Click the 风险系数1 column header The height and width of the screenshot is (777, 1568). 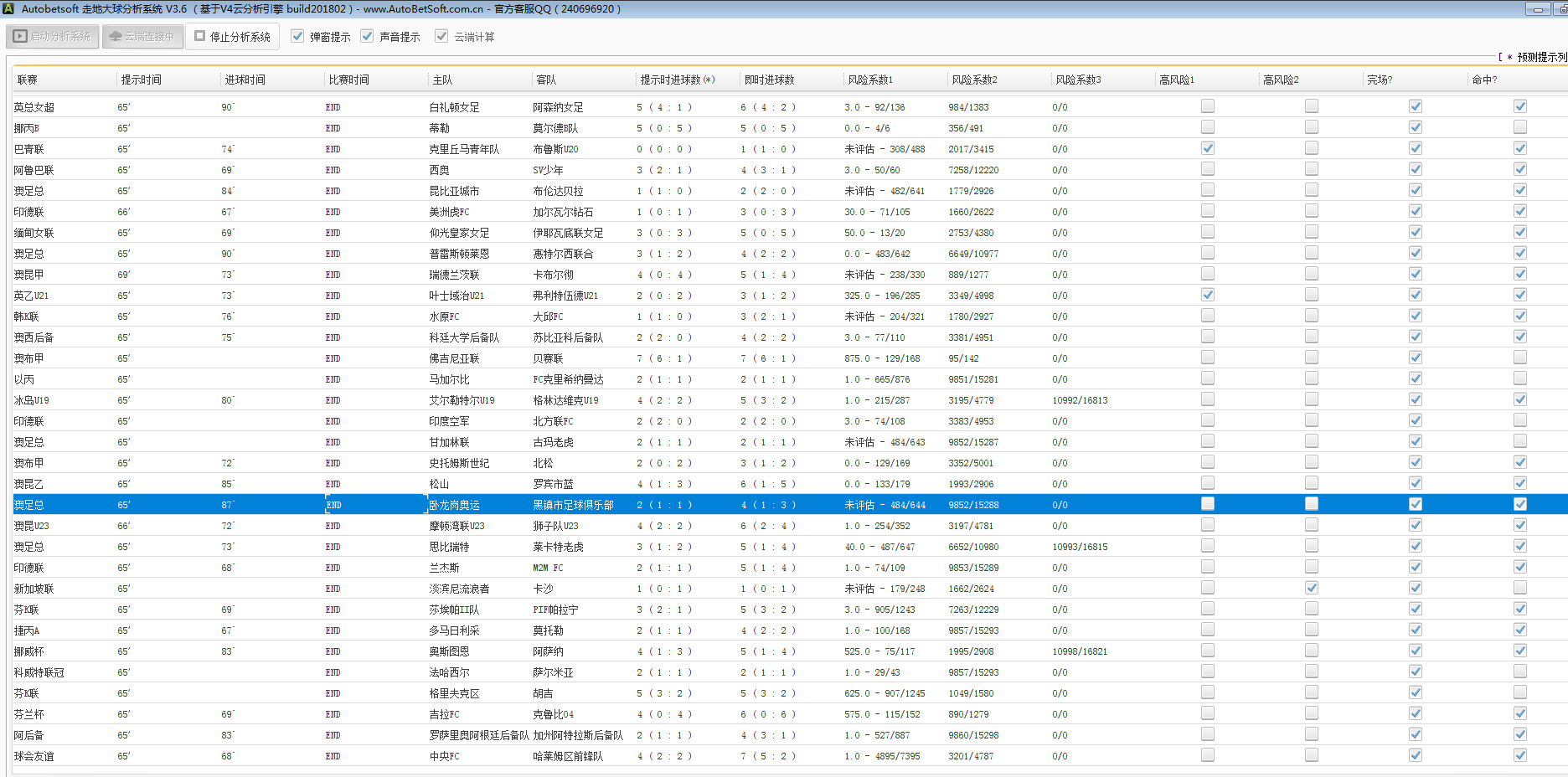pos(870,80)
